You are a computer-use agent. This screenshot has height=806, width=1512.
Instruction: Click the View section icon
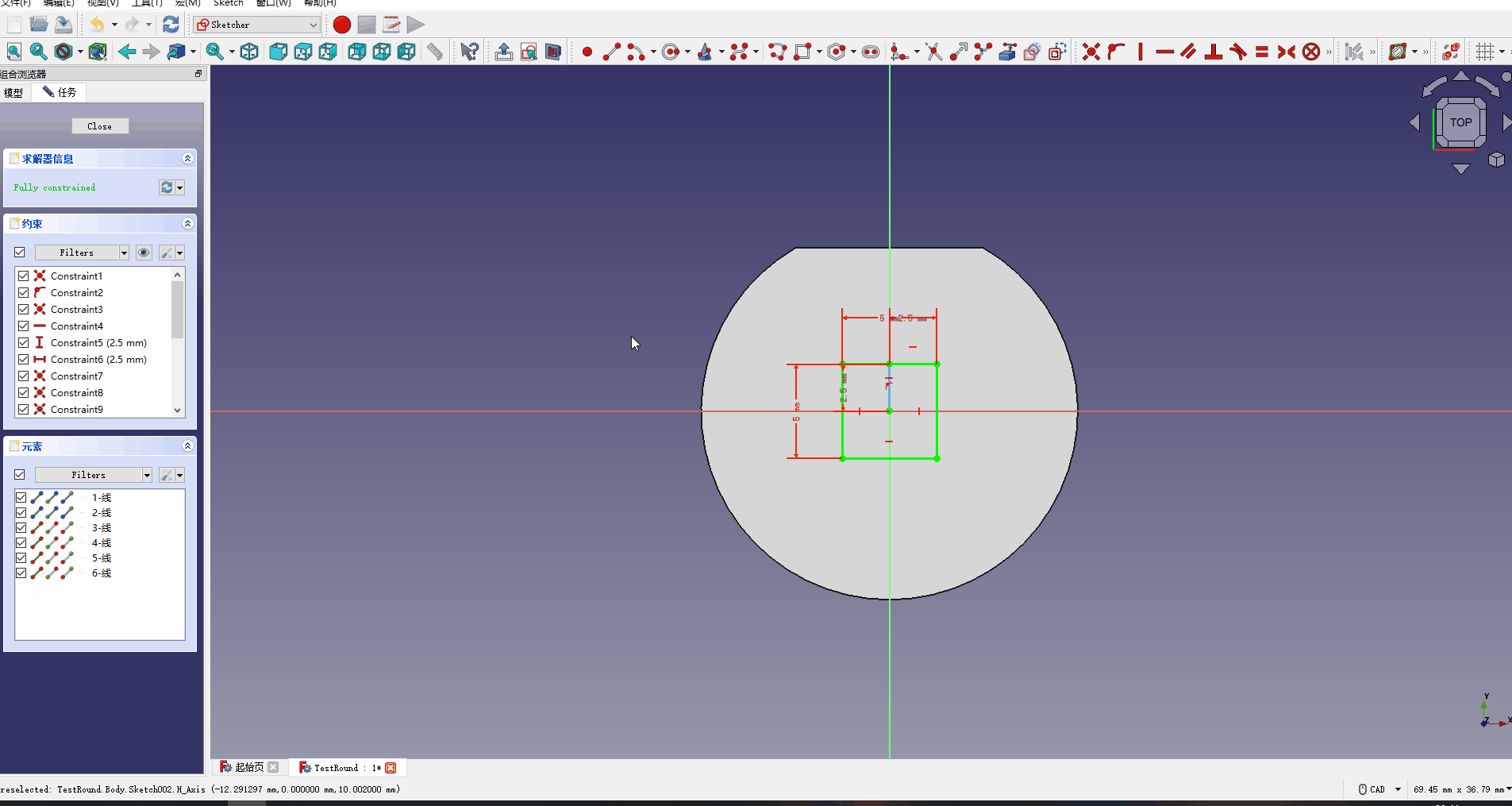pos(553,52)
